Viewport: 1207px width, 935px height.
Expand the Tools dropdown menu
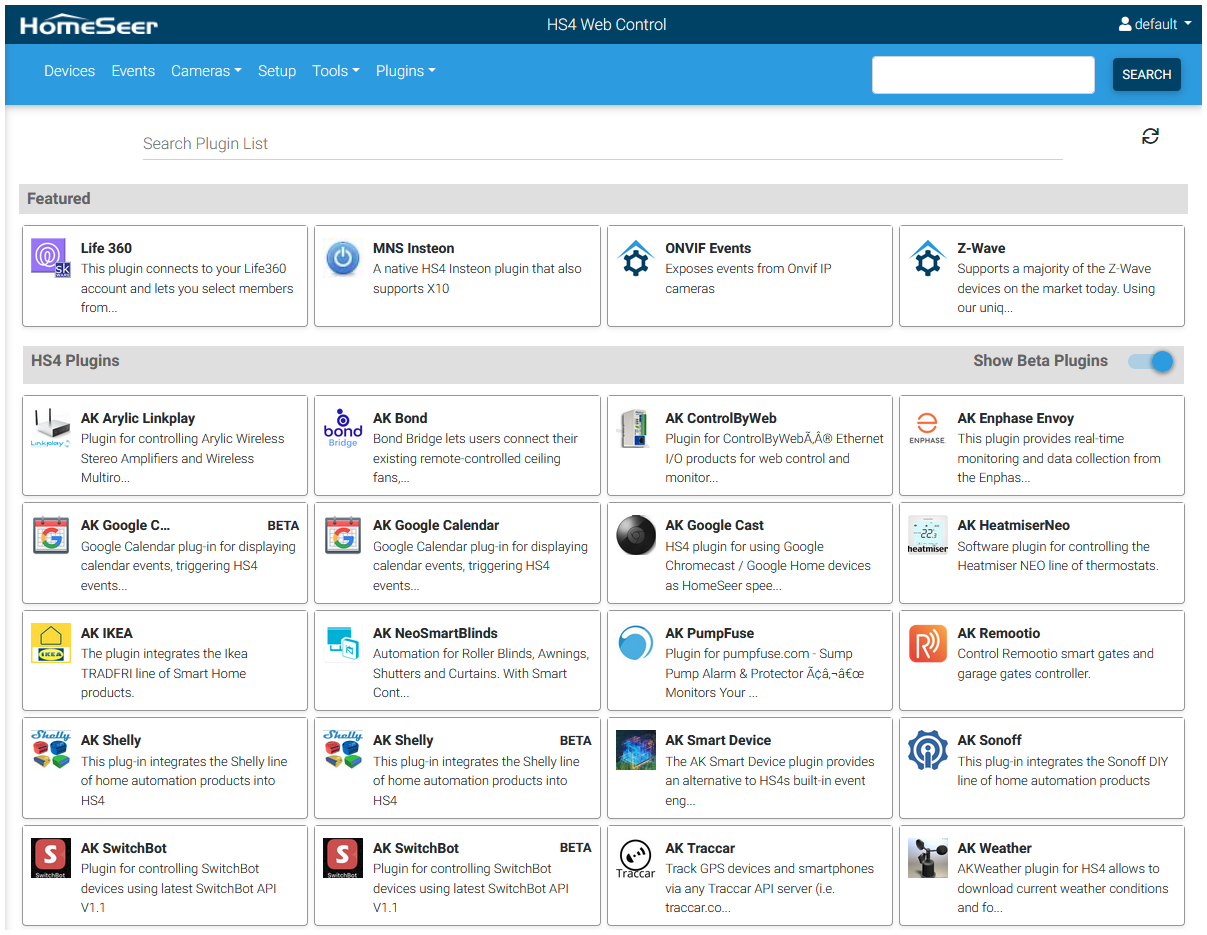coord(335,71)
